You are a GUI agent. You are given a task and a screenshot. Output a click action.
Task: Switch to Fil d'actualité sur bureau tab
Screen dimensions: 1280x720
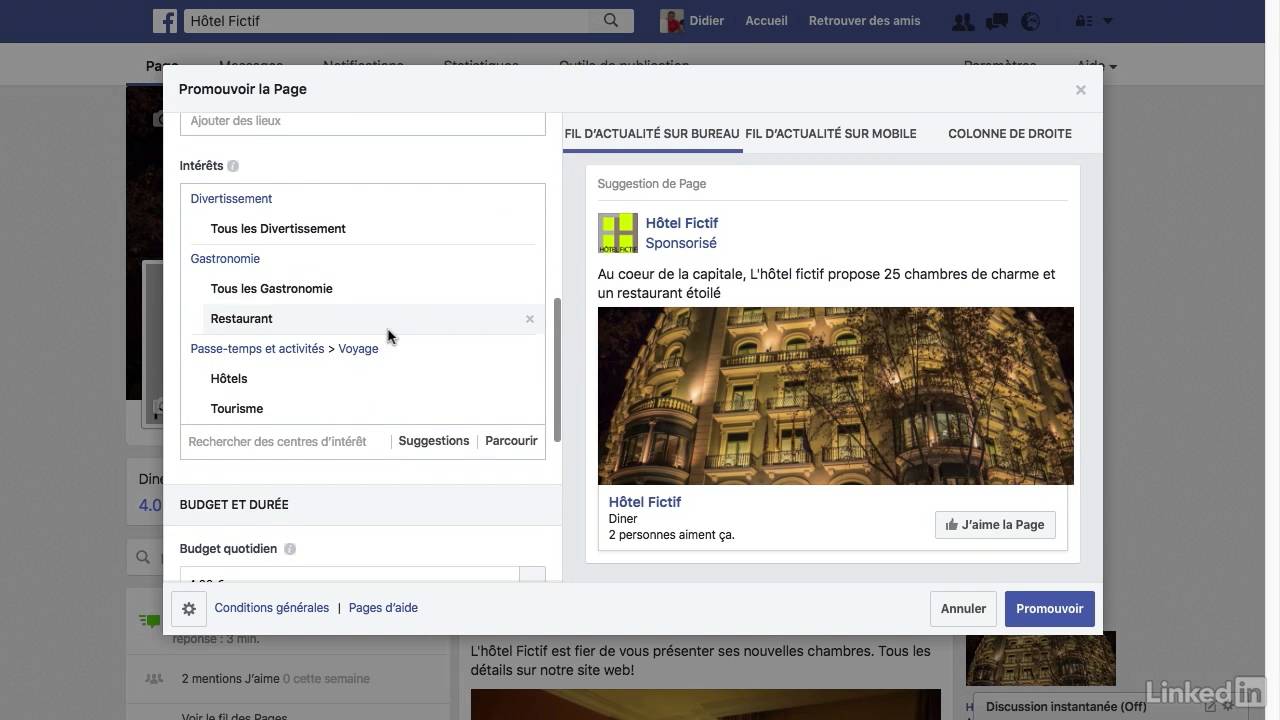click(652, 133)
